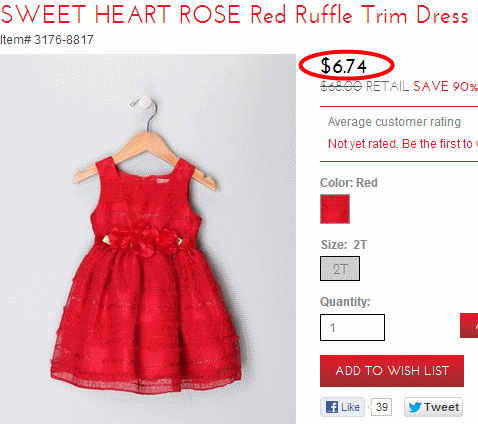The width and height of the screenshot is (478, 424).
Task: Open the 'Not yet rated' review link
Action: pyautogui.click(x=403, y=144)
